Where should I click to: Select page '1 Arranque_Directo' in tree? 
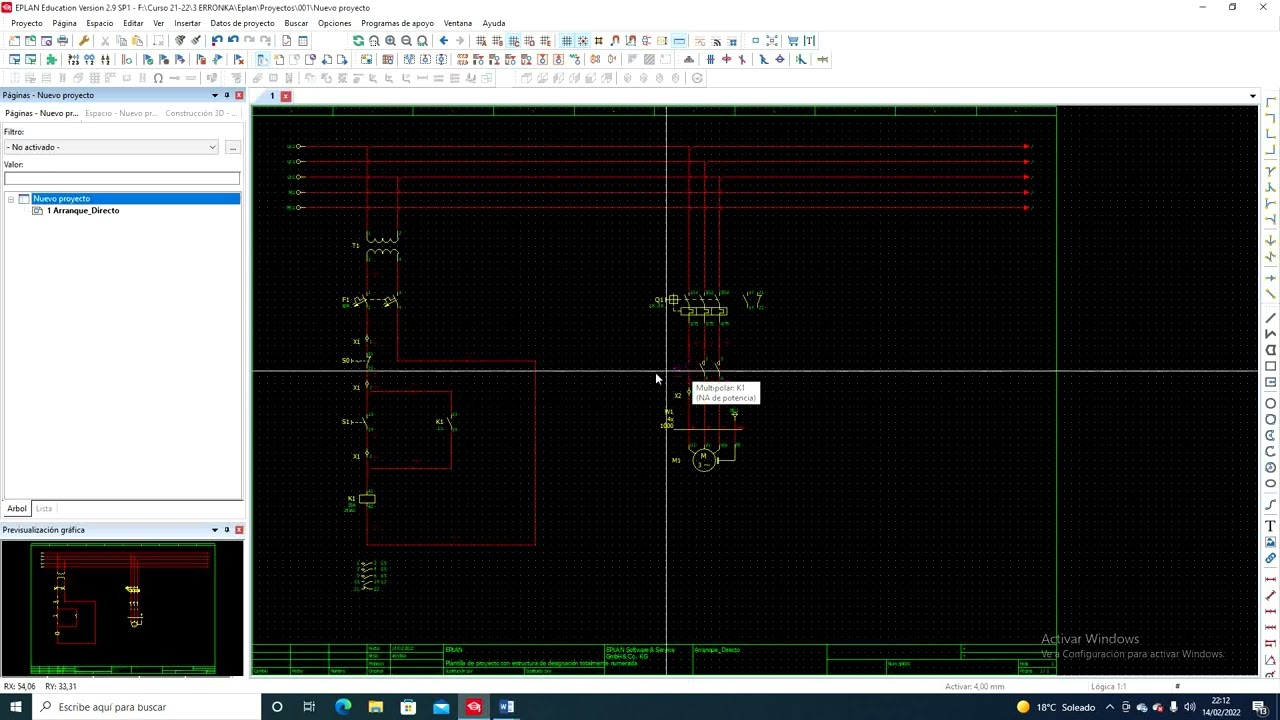pos(83,211)
